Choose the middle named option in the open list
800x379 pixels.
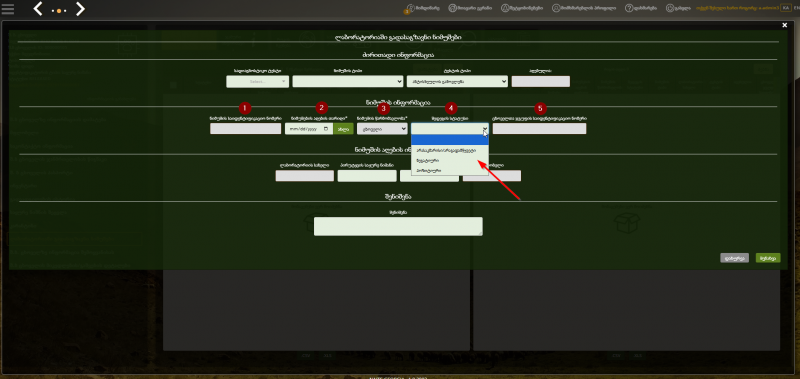[450, 160]
